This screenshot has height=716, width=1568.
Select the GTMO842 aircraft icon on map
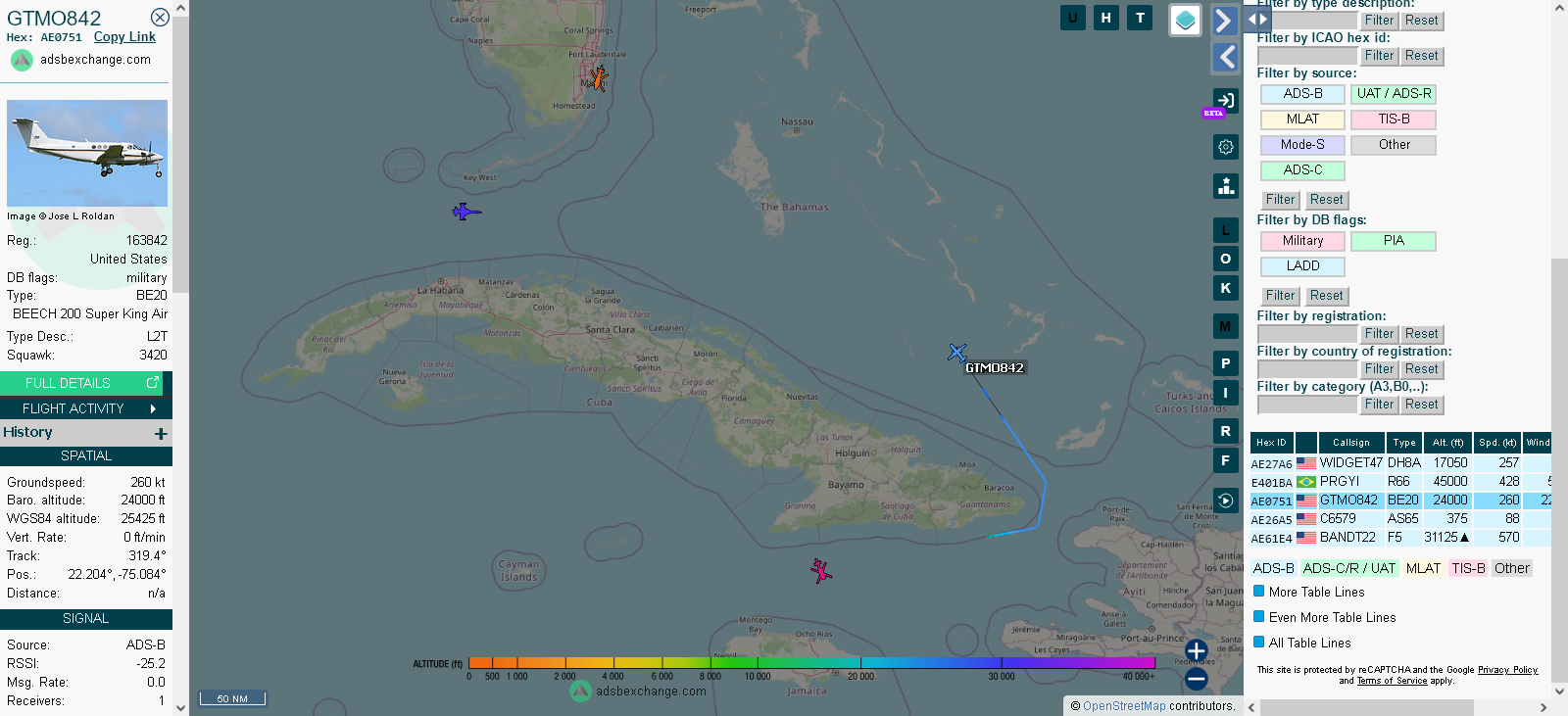(957, 353)
